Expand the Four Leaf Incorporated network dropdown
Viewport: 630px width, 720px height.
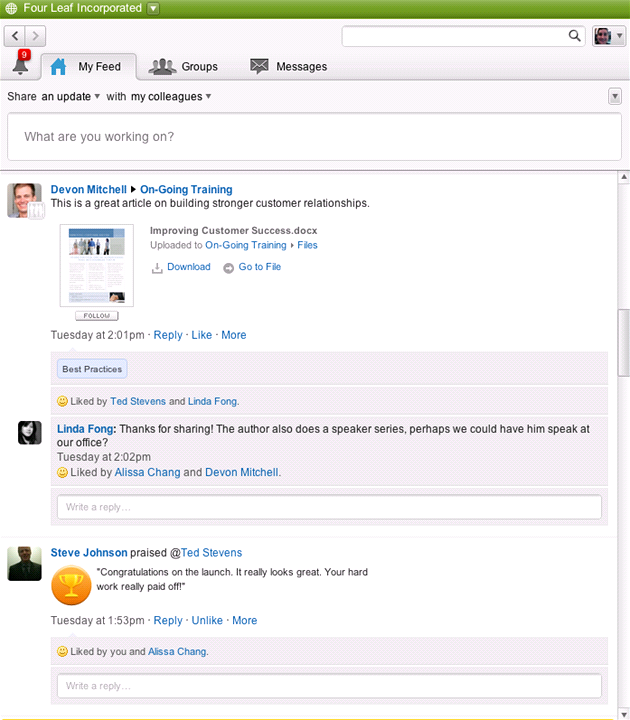tap(153, 8)
